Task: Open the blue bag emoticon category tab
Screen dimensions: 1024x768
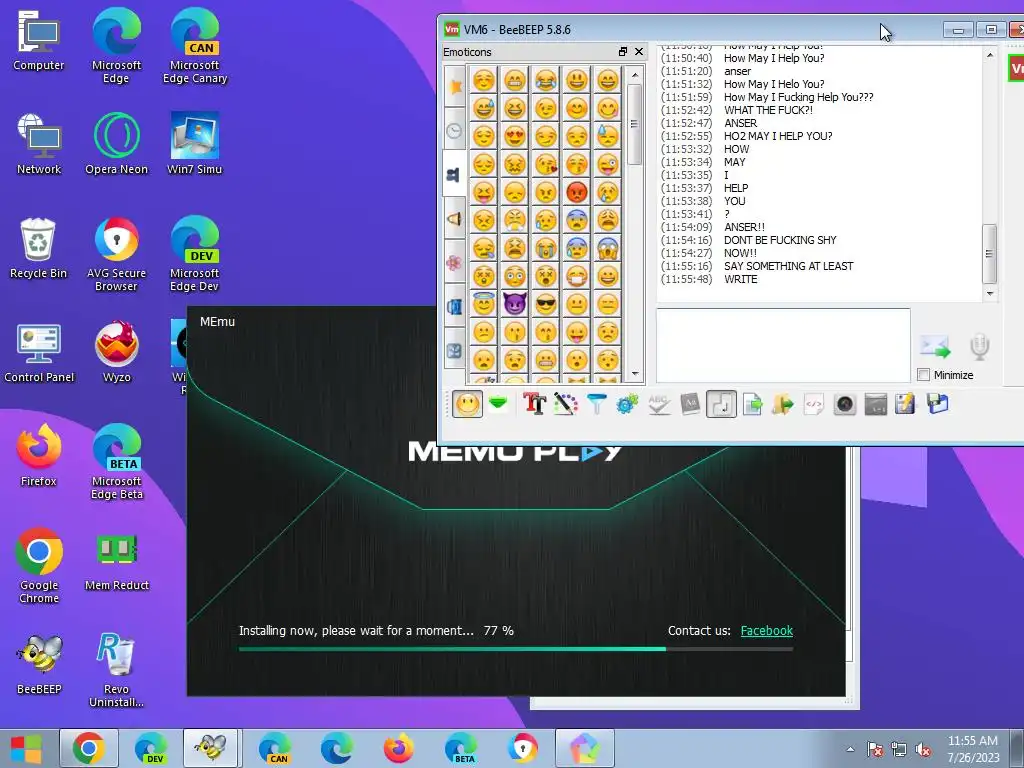Action: 455,306
